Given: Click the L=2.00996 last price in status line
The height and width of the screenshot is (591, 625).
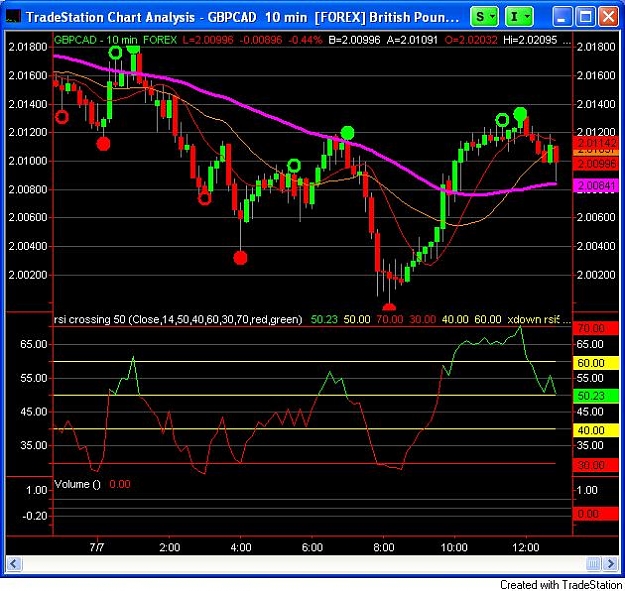Looking at the screenshot, I should [x=208, y=40].
